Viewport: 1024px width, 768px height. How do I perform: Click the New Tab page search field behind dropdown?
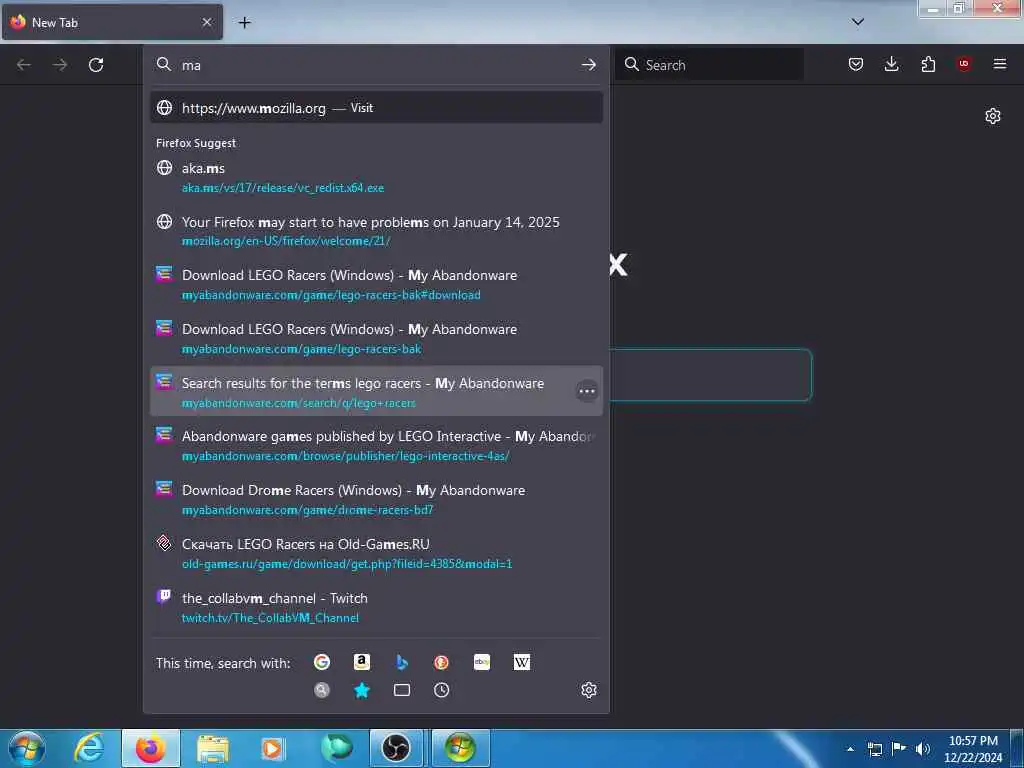point(711,375)
